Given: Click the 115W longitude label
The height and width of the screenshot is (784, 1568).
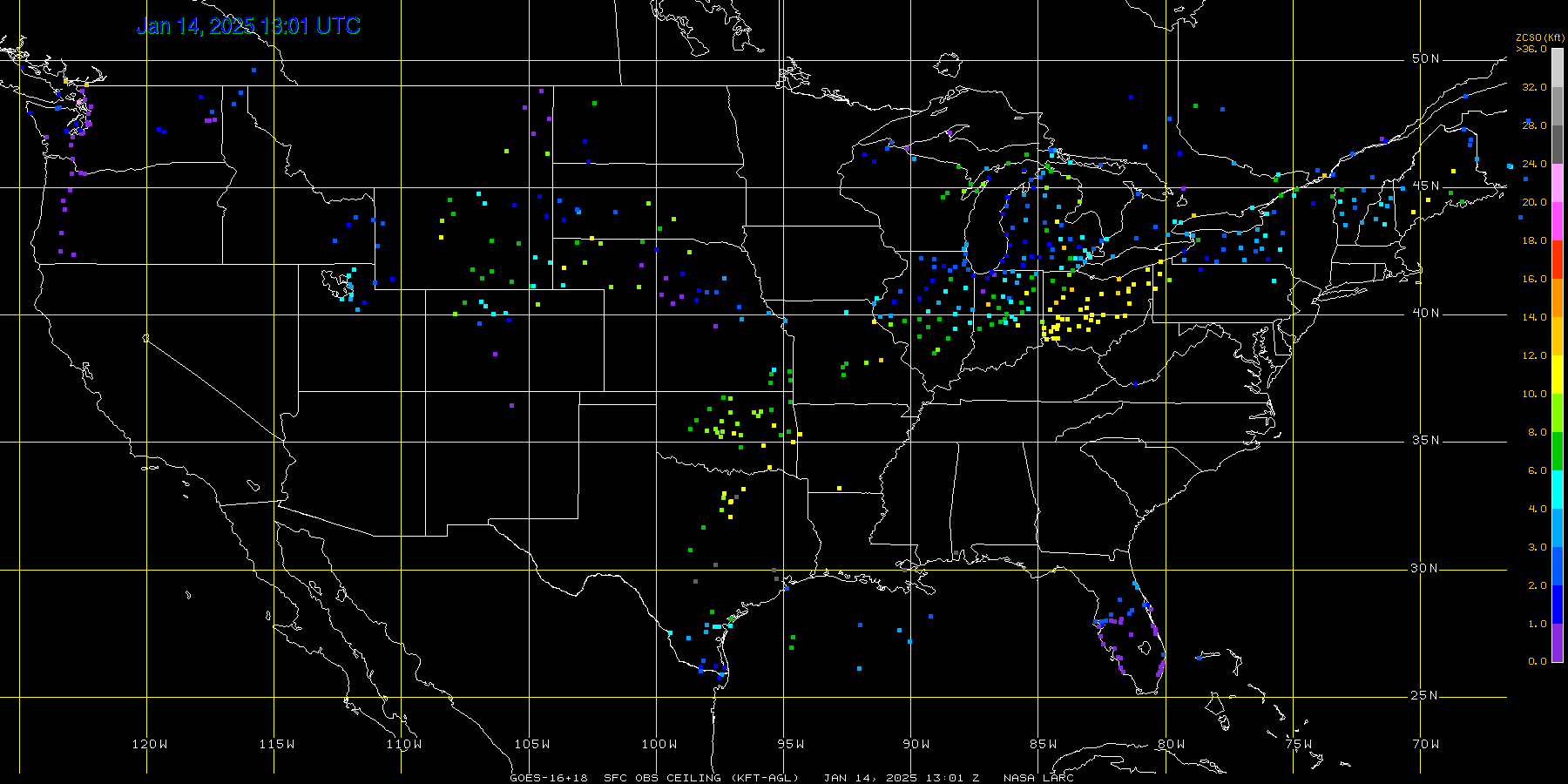Looking at the screenshot, I should coord(277,744).
